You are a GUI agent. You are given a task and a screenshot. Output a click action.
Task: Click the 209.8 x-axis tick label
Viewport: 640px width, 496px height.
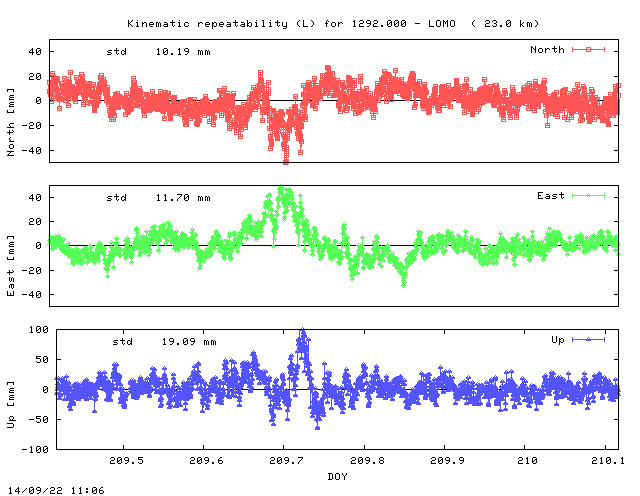click(x=367, y=460)
